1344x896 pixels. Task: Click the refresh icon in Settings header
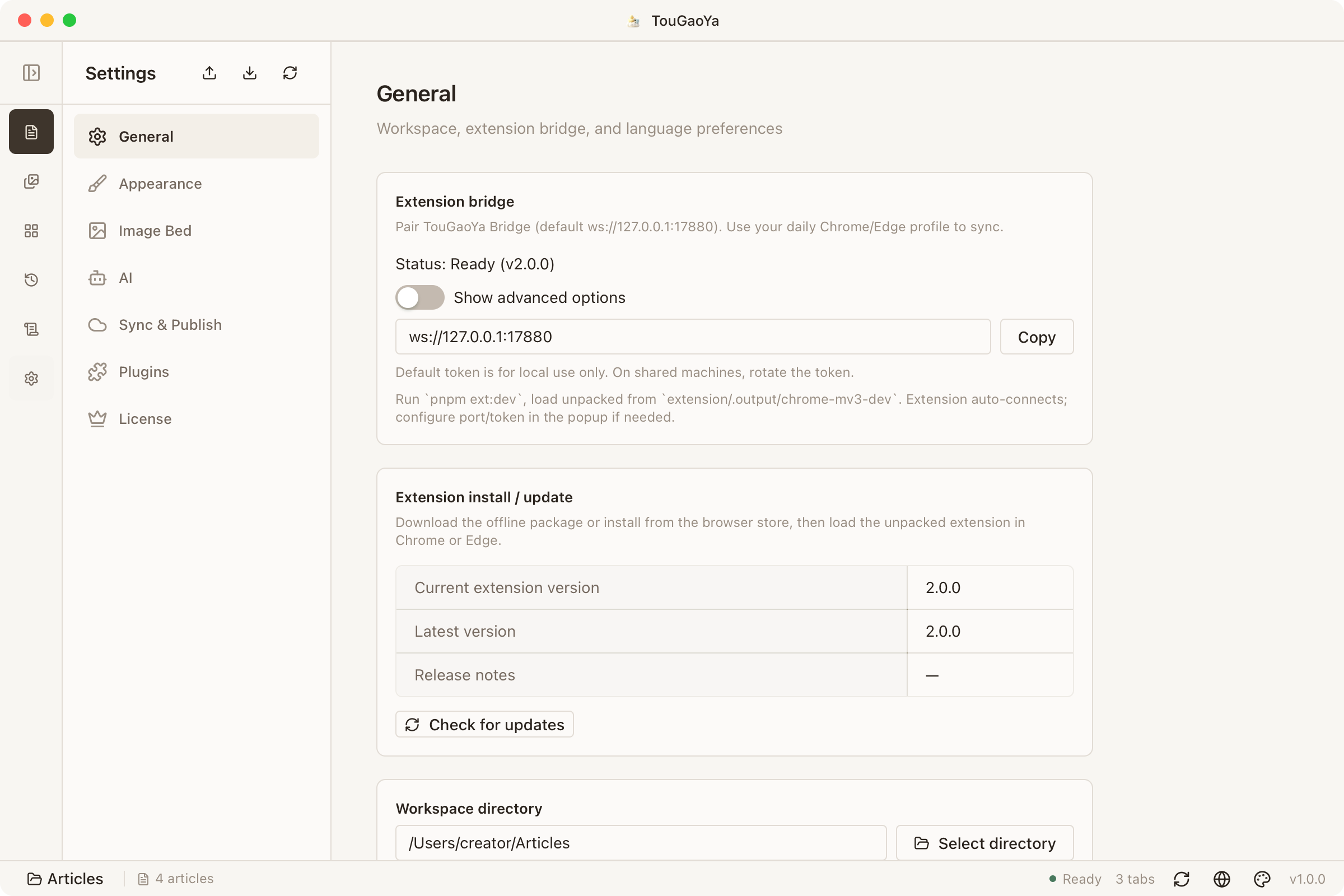click(290, 73)
